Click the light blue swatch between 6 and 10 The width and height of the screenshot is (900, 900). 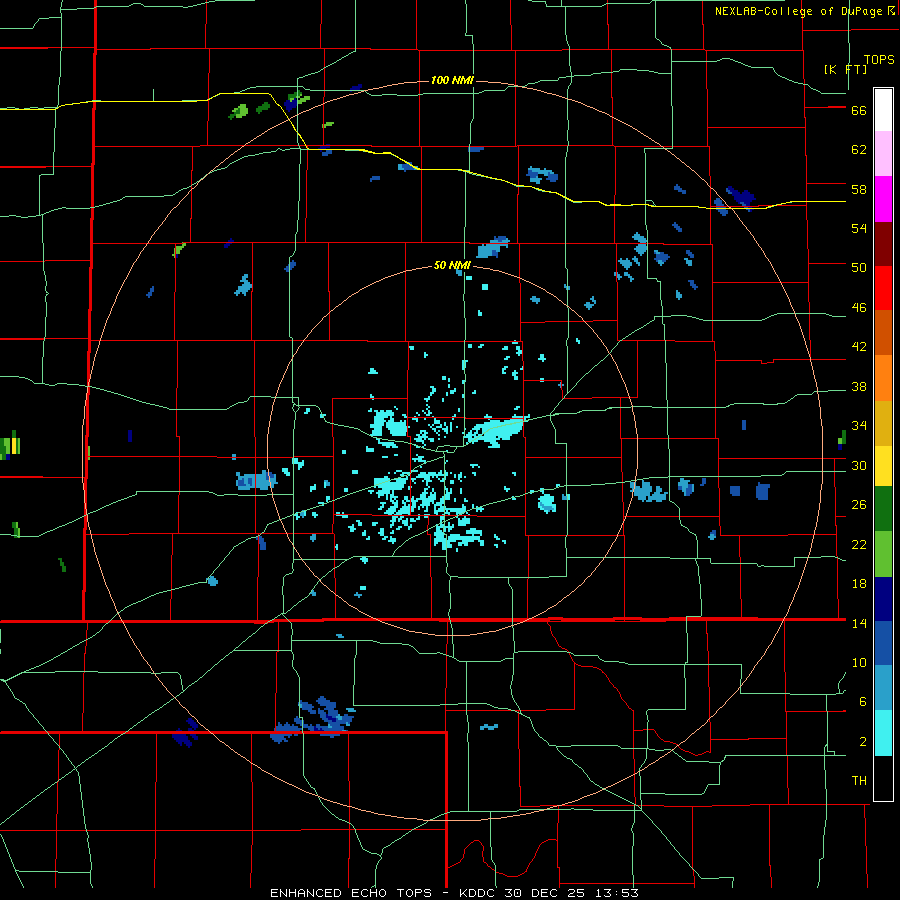pos(883,688)
